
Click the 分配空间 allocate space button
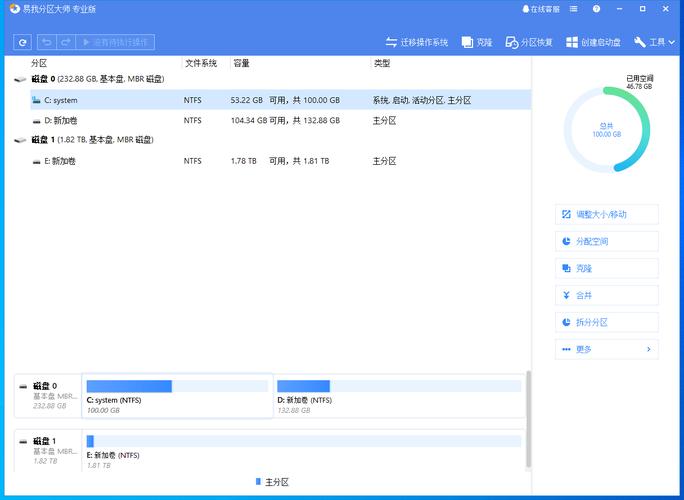pos(606,241)
